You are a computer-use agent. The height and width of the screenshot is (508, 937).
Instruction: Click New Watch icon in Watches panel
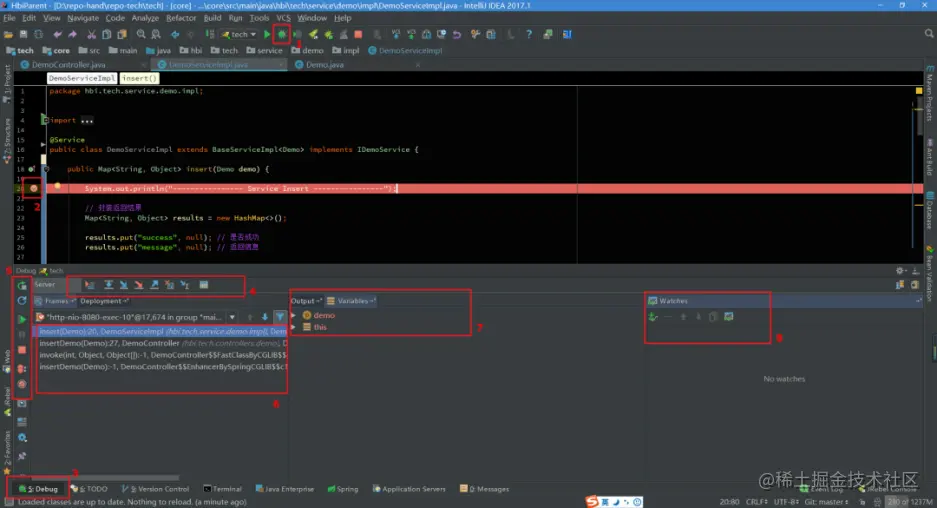point(653,317)
